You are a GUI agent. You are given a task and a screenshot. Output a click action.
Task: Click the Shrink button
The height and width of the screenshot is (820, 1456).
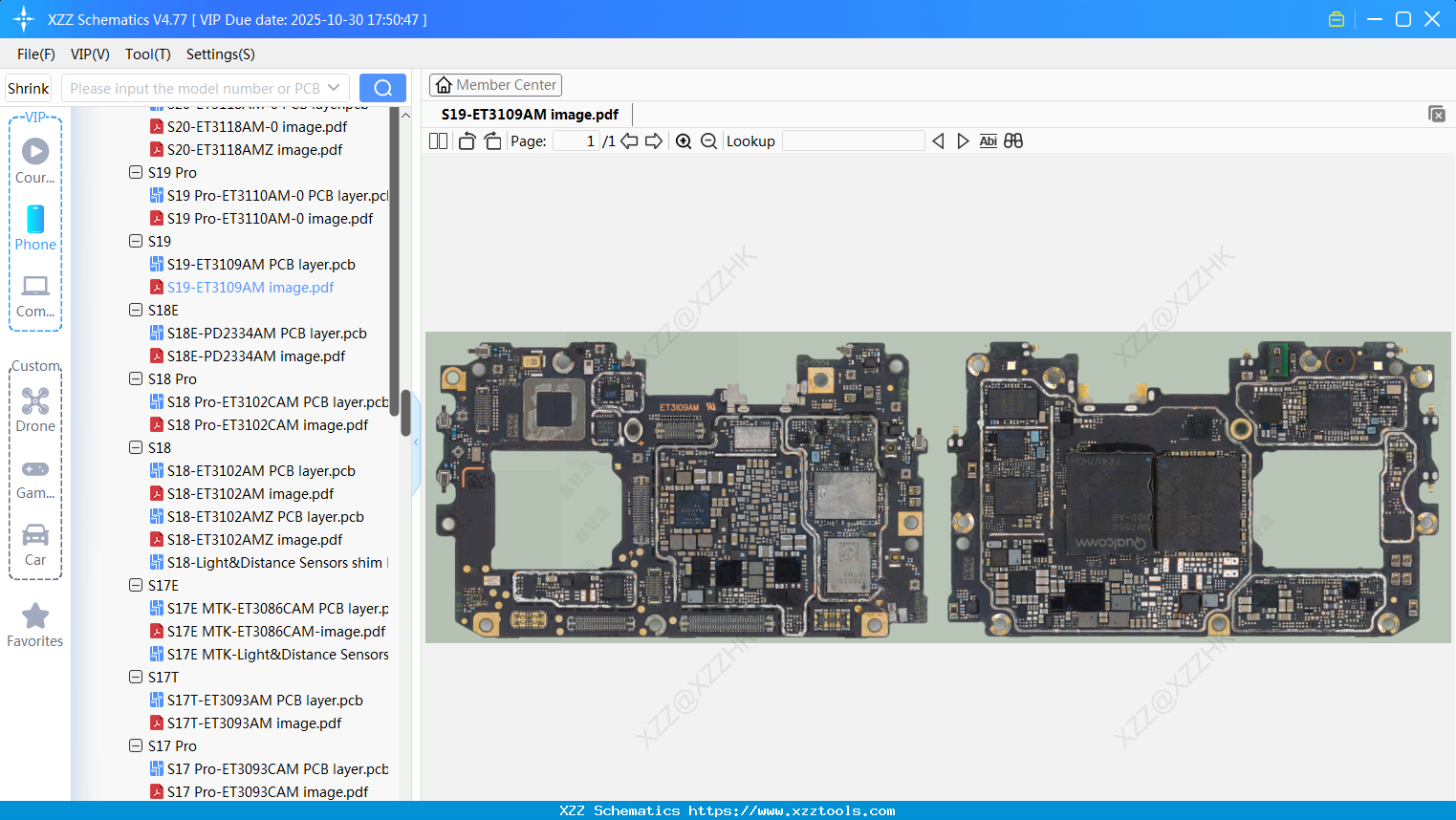pyautogui.click(x=27, y=87)
